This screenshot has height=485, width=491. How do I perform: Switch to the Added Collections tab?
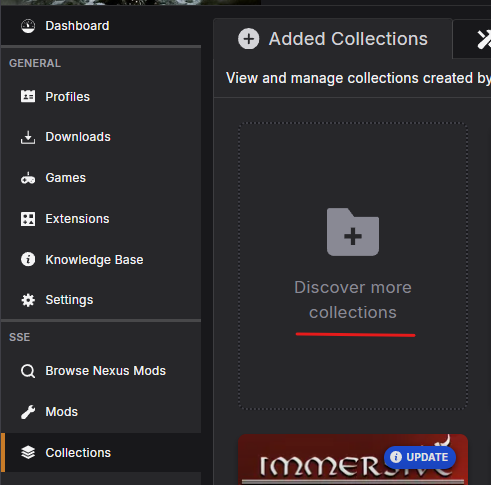point(332,39)
